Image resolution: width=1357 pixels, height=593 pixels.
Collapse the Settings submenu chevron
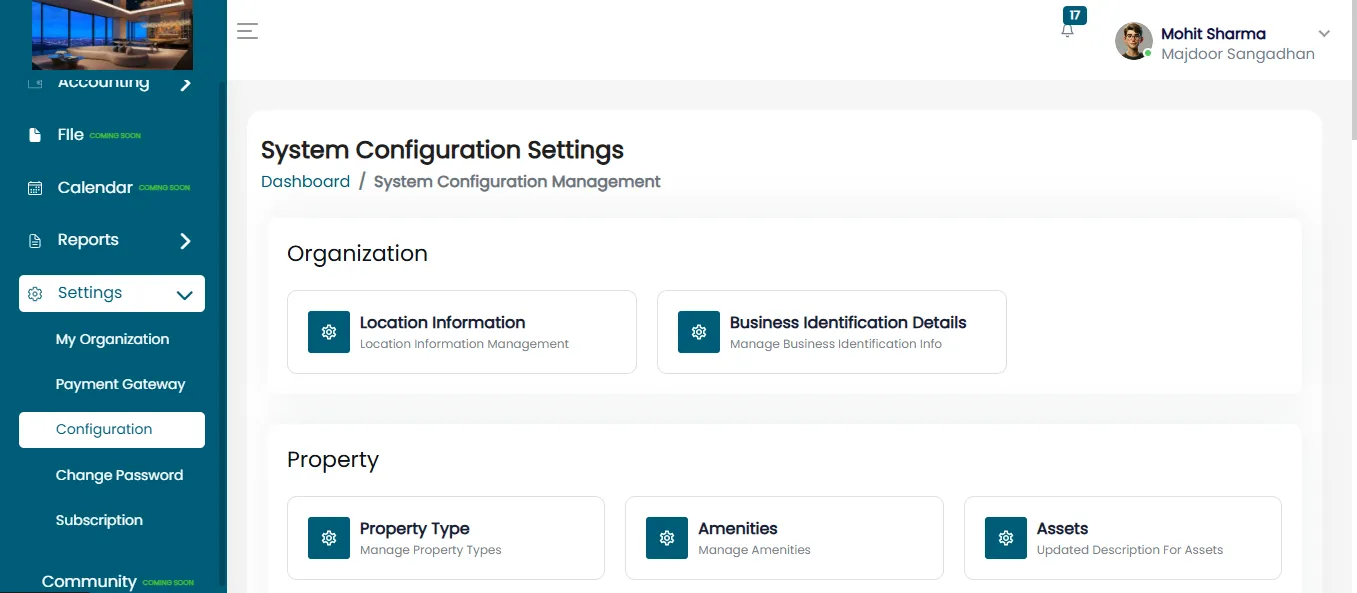184,295
